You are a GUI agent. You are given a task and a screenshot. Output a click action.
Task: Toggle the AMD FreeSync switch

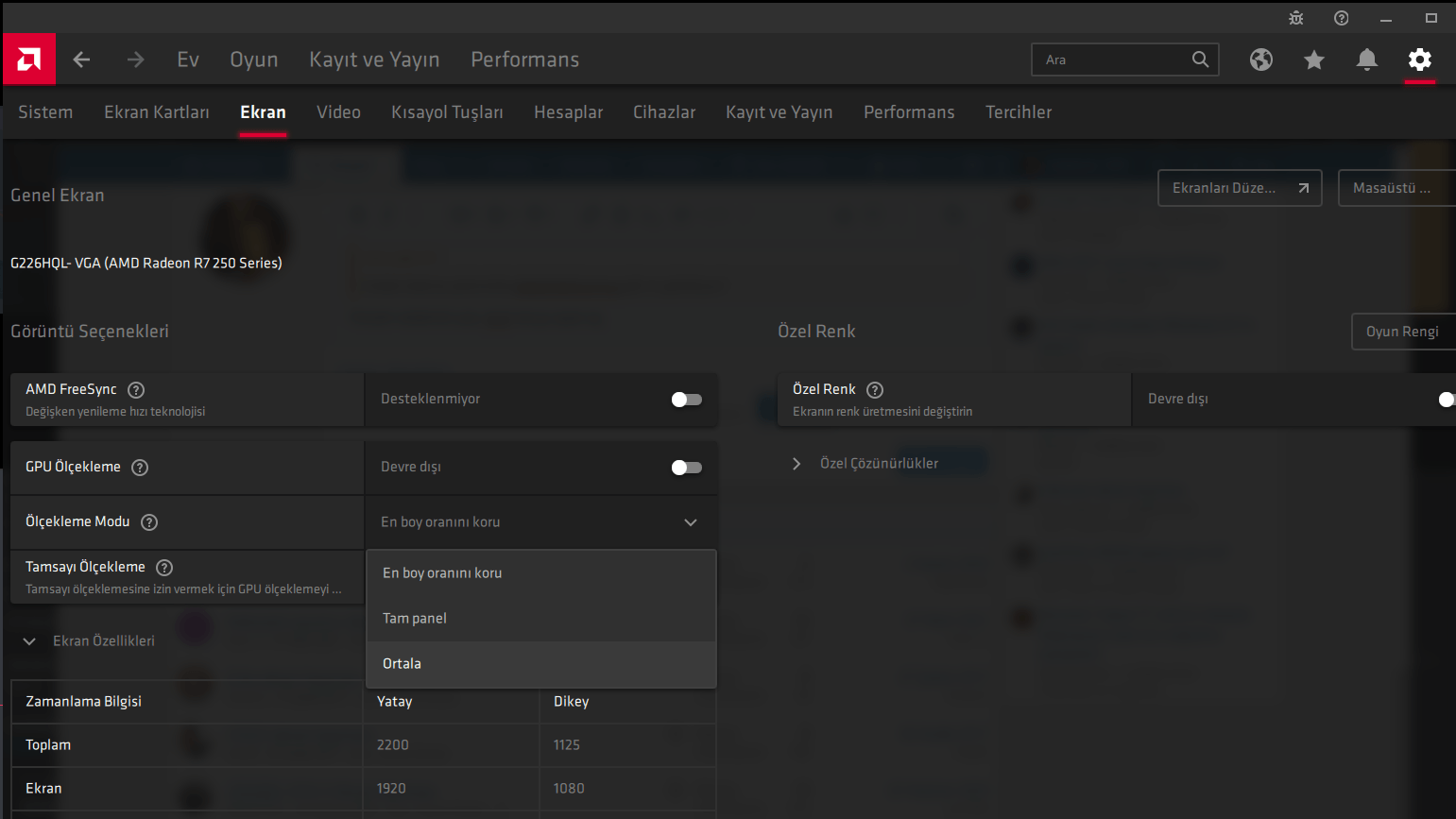(687, 400)
